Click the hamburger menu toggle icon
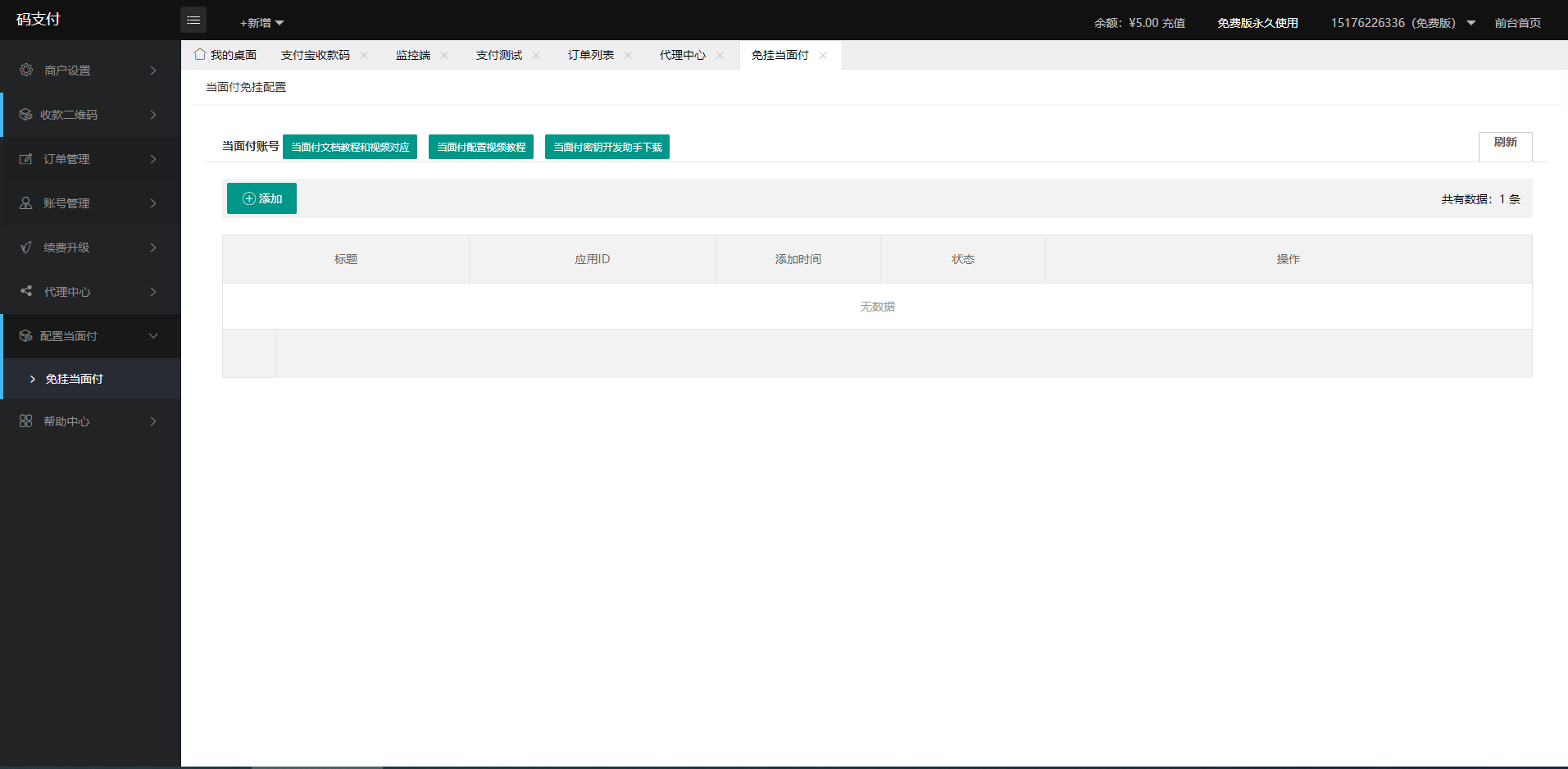Viewport: 1568px width, 769px height. click(x=193, y=20)
